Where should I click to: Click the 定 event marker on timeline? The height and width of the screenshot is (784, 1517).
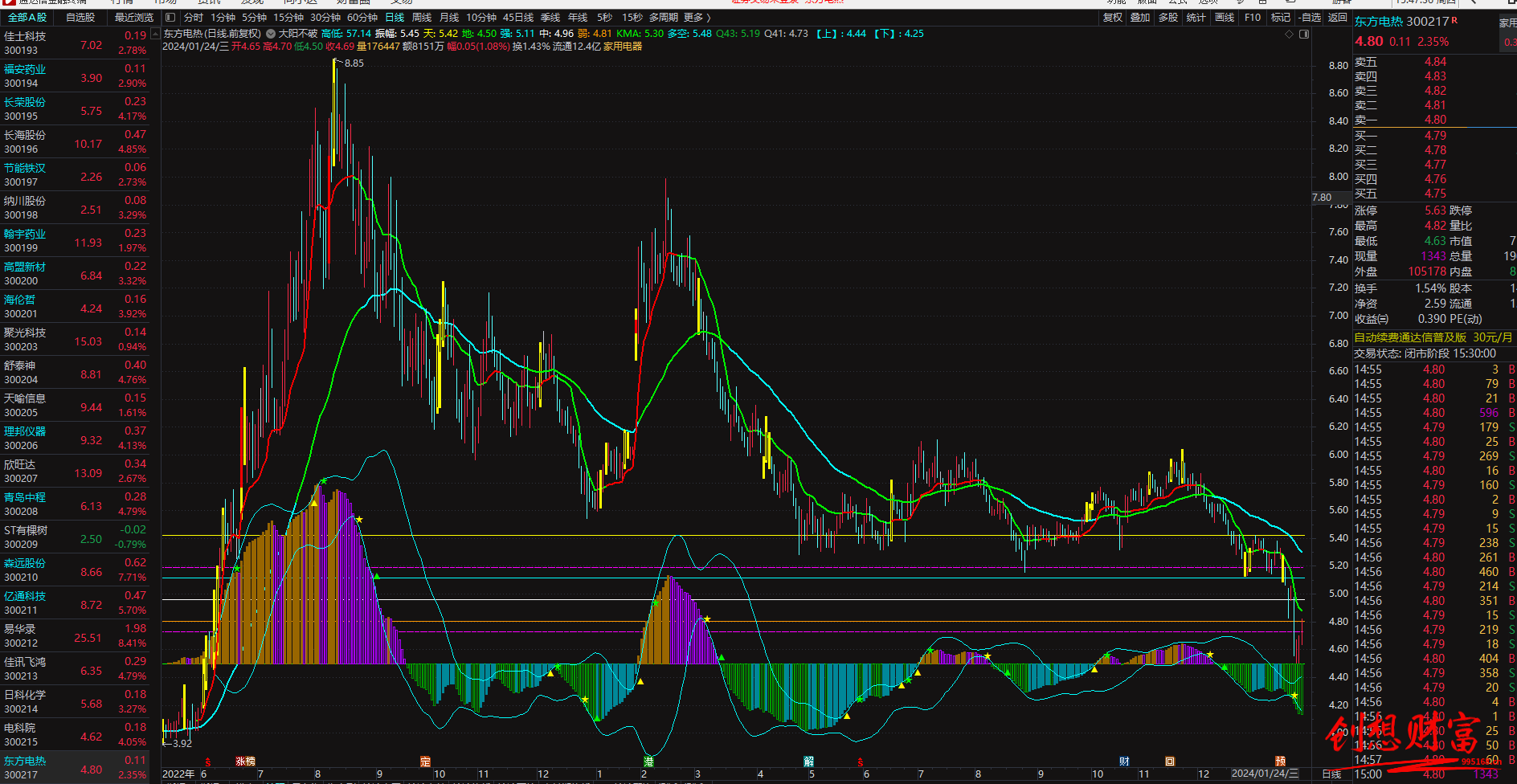(x=426, y=762)
